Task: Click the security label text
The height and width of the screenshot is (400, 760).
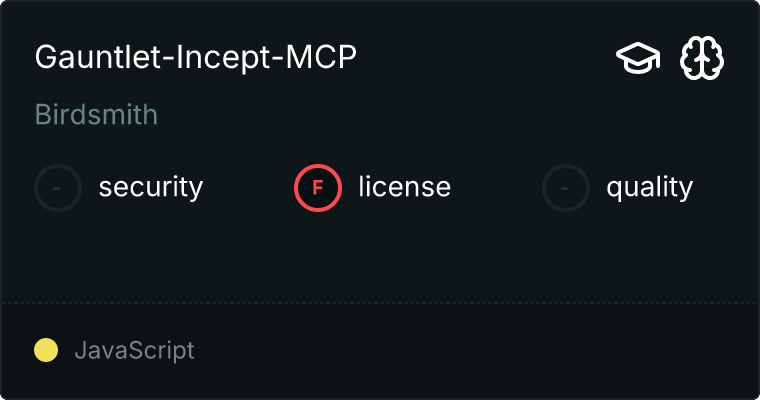Action: click(151, 188)
